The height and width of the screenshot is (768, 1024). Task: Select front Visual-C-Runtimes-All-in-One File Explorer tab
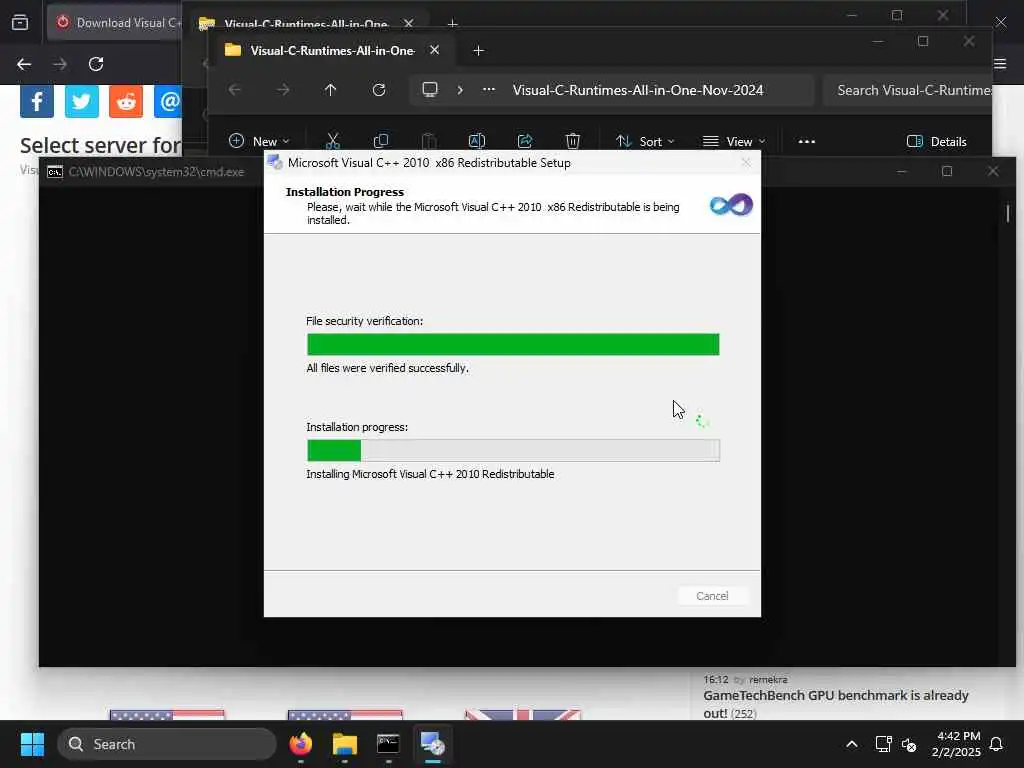[x=332, y=50]
